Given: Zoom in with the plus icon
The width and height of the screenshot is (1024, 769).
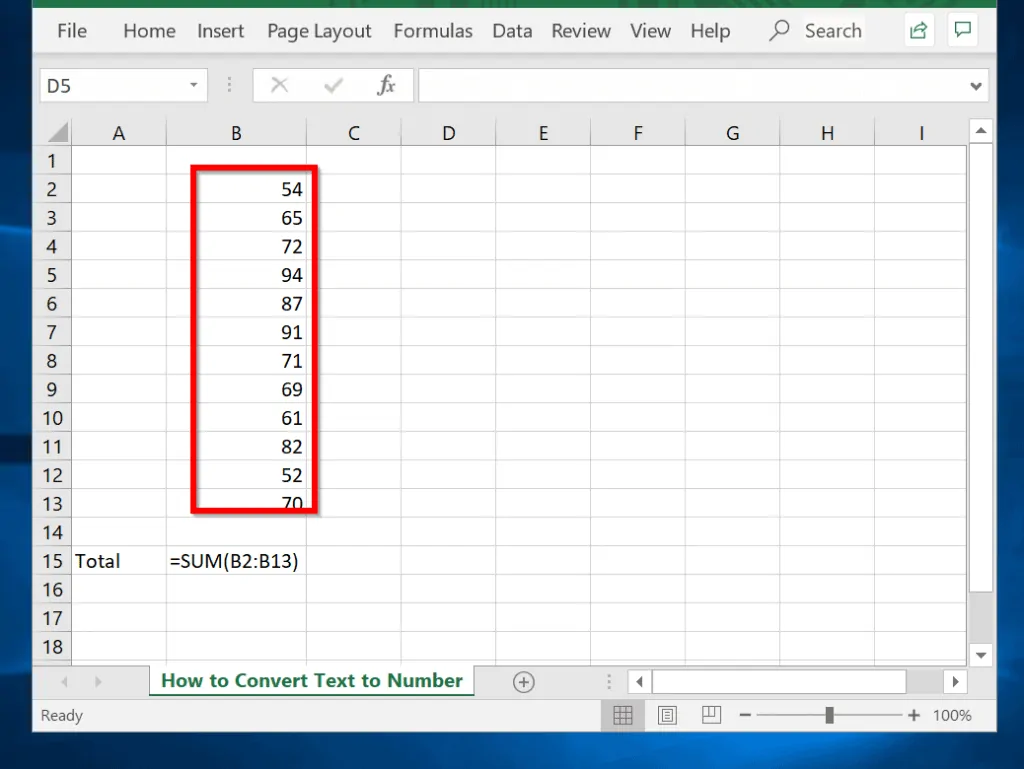Looking at the screenshot, I should [x=913, y=715].
